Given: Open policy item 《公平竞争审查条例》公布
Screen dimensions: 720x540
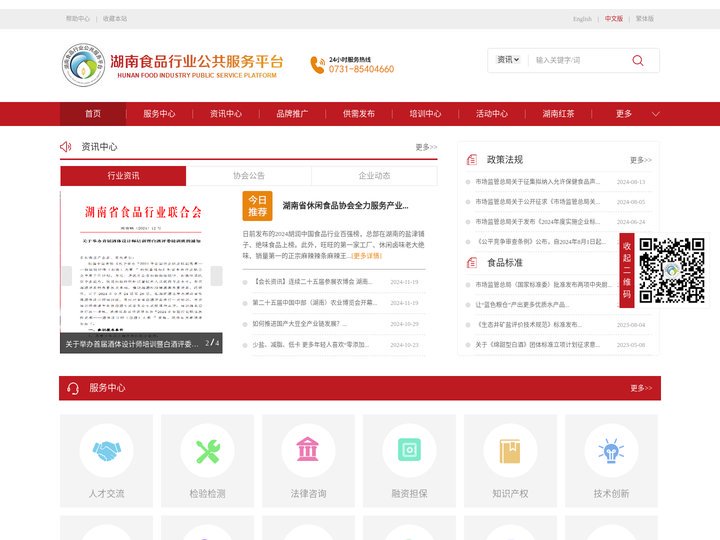Looking at the screenshot, I should coord(541,242).
